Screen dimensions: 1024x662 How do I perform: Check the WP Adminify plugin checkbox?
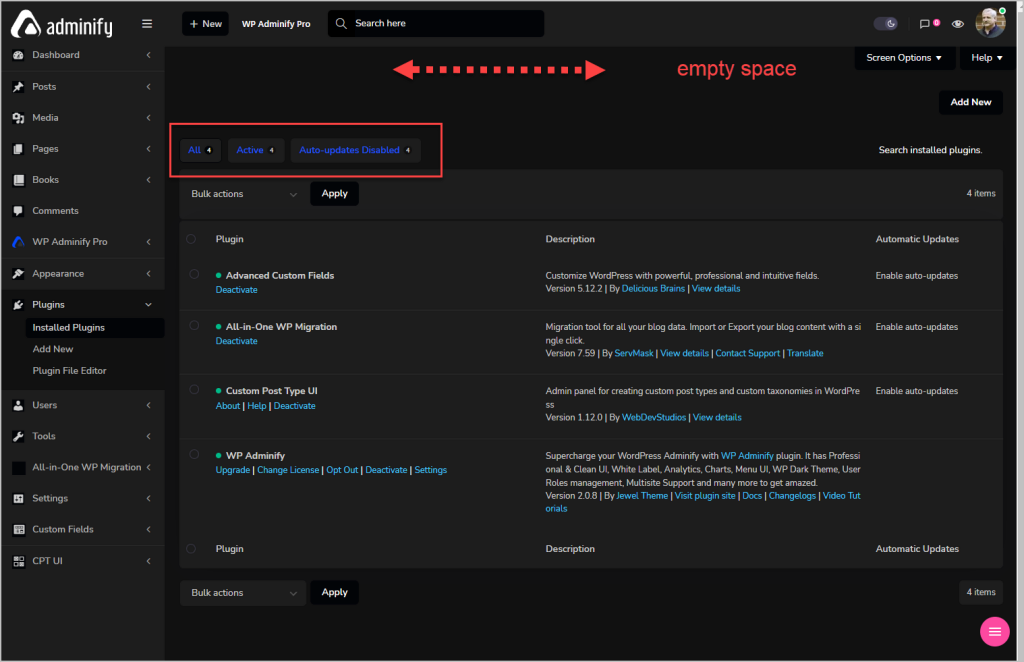[x=194, y=454]
